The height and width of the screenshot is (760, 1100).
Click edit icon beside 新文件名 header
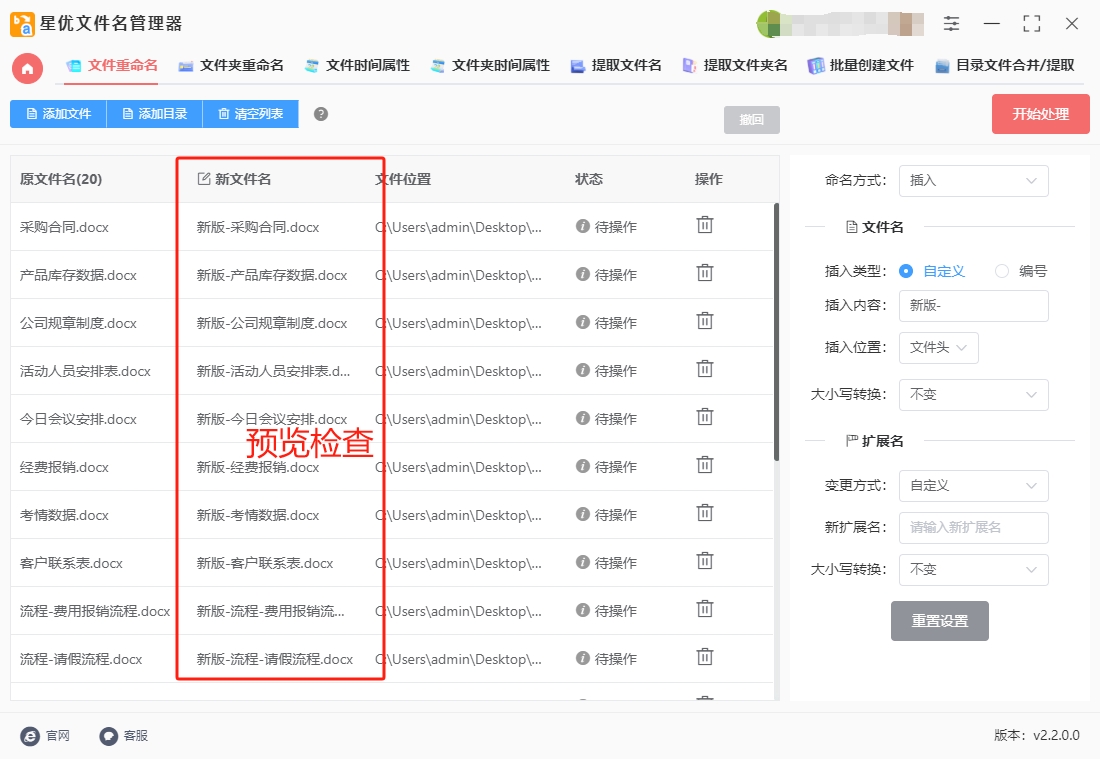[203, 179]
